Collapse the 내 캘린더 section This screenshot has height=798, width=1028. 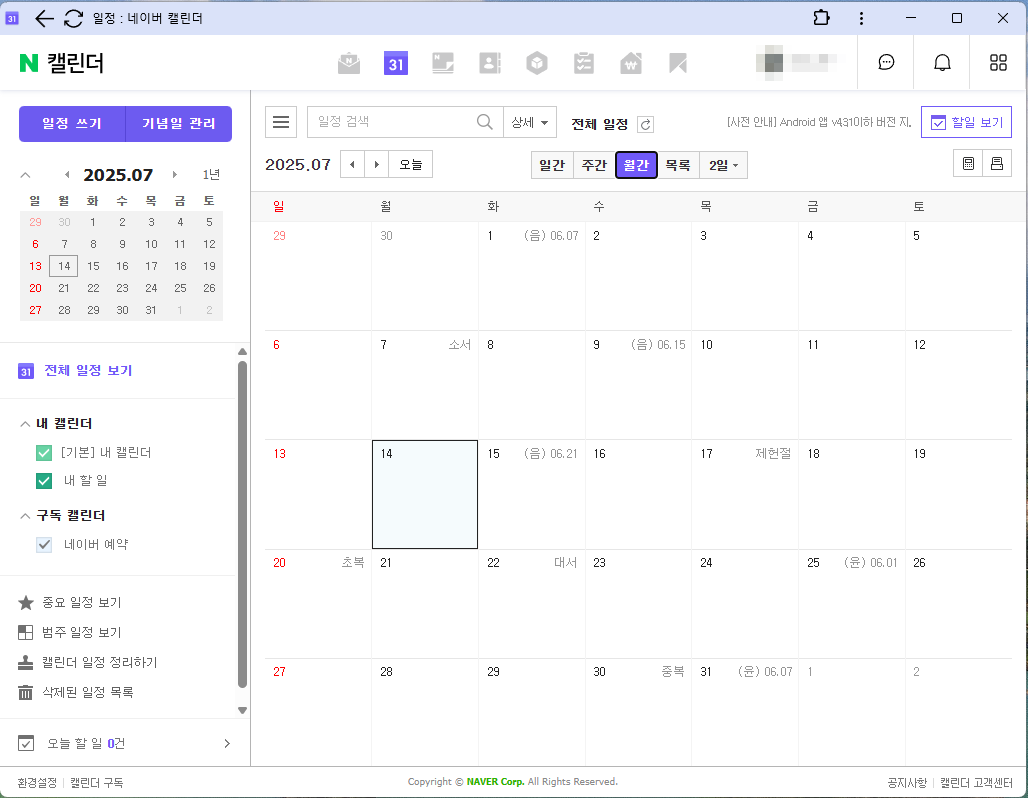pos(24,423)
